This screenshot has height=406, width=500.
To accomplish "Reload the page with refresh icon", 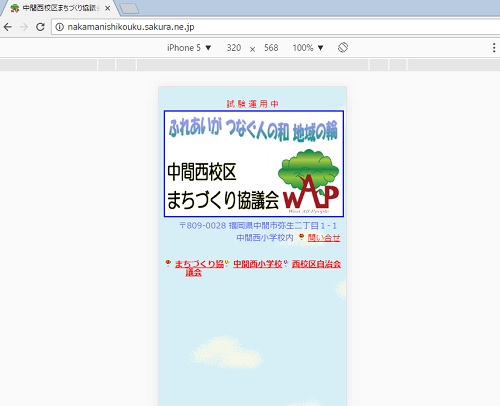I will tap(40, 27).
